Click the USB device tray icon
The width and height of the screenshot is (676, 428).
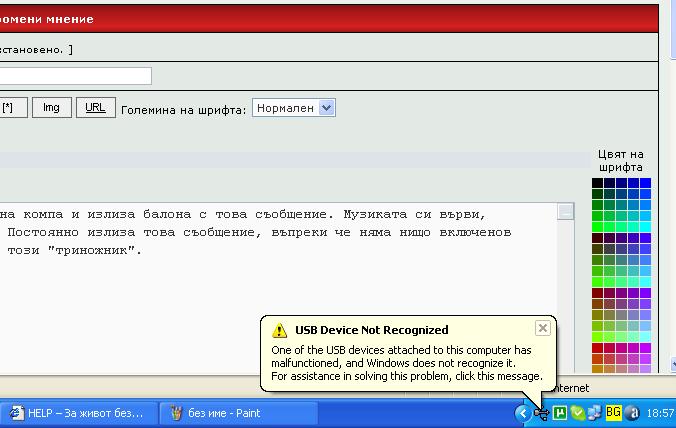(x=541, y=412)
